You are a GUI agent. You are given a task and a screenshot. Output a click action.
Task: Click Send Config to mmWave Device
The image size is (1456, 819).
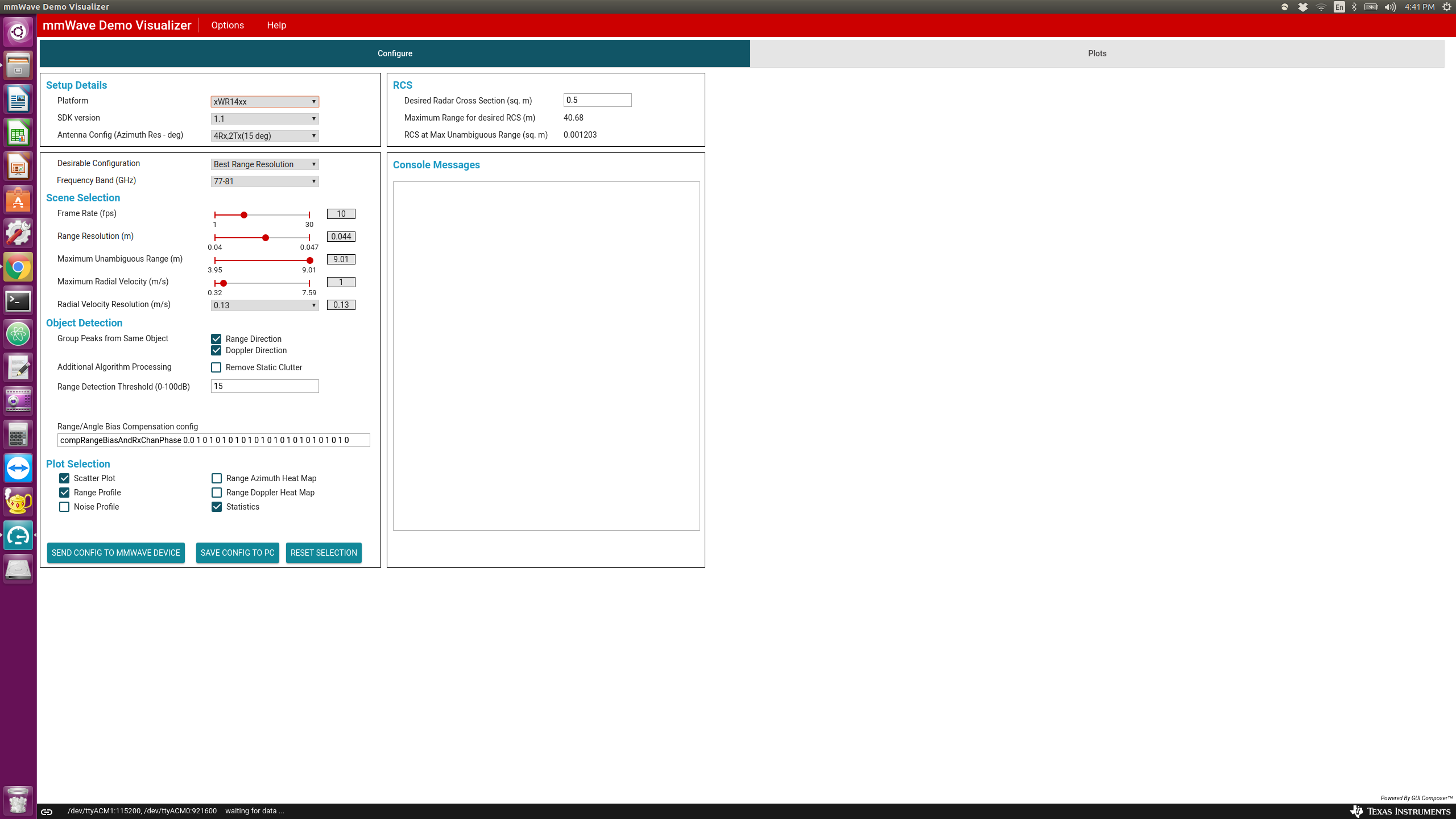pos(116,553)
